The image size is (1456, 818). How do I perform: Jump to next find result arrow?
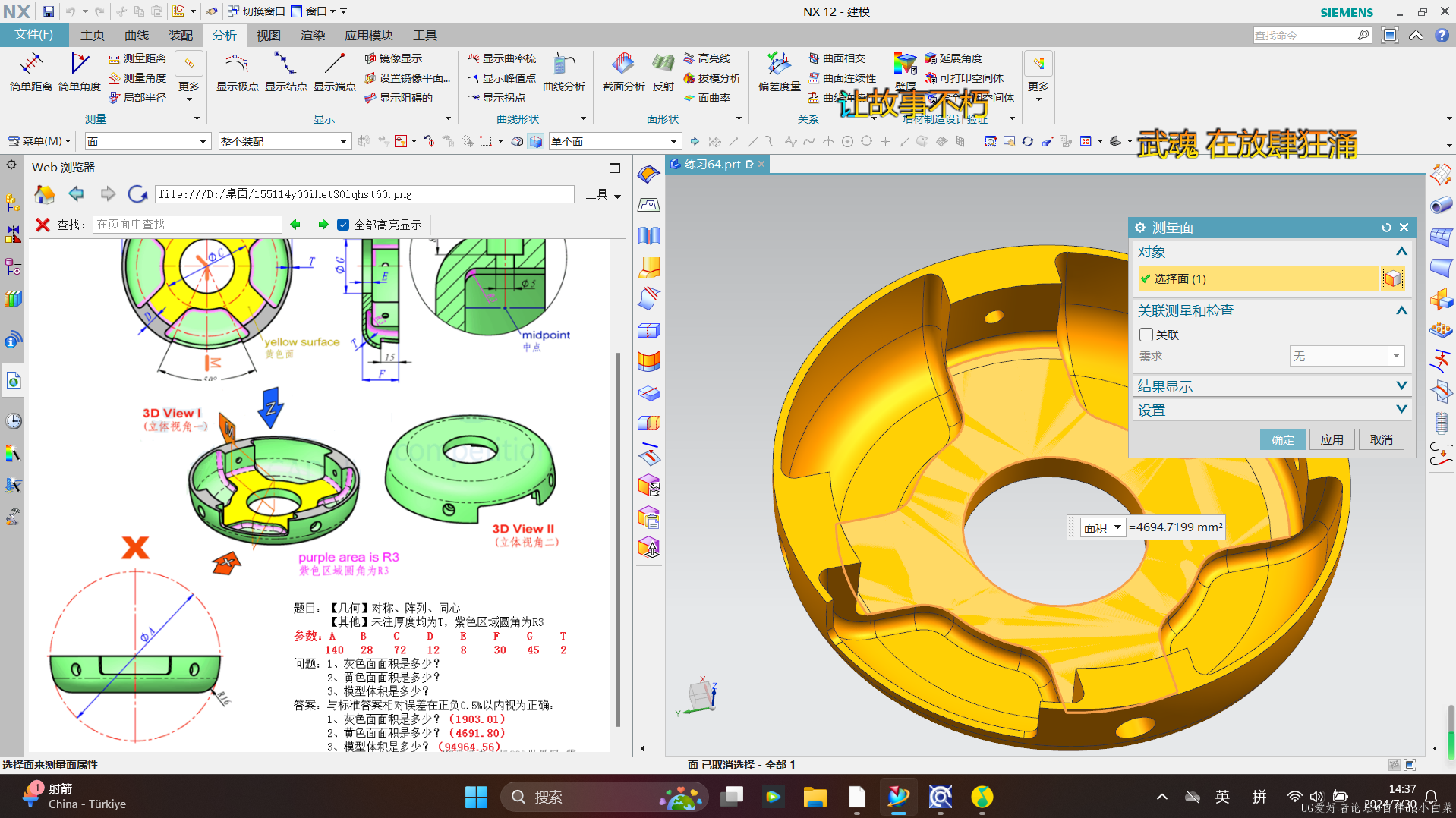pos(323,225)
